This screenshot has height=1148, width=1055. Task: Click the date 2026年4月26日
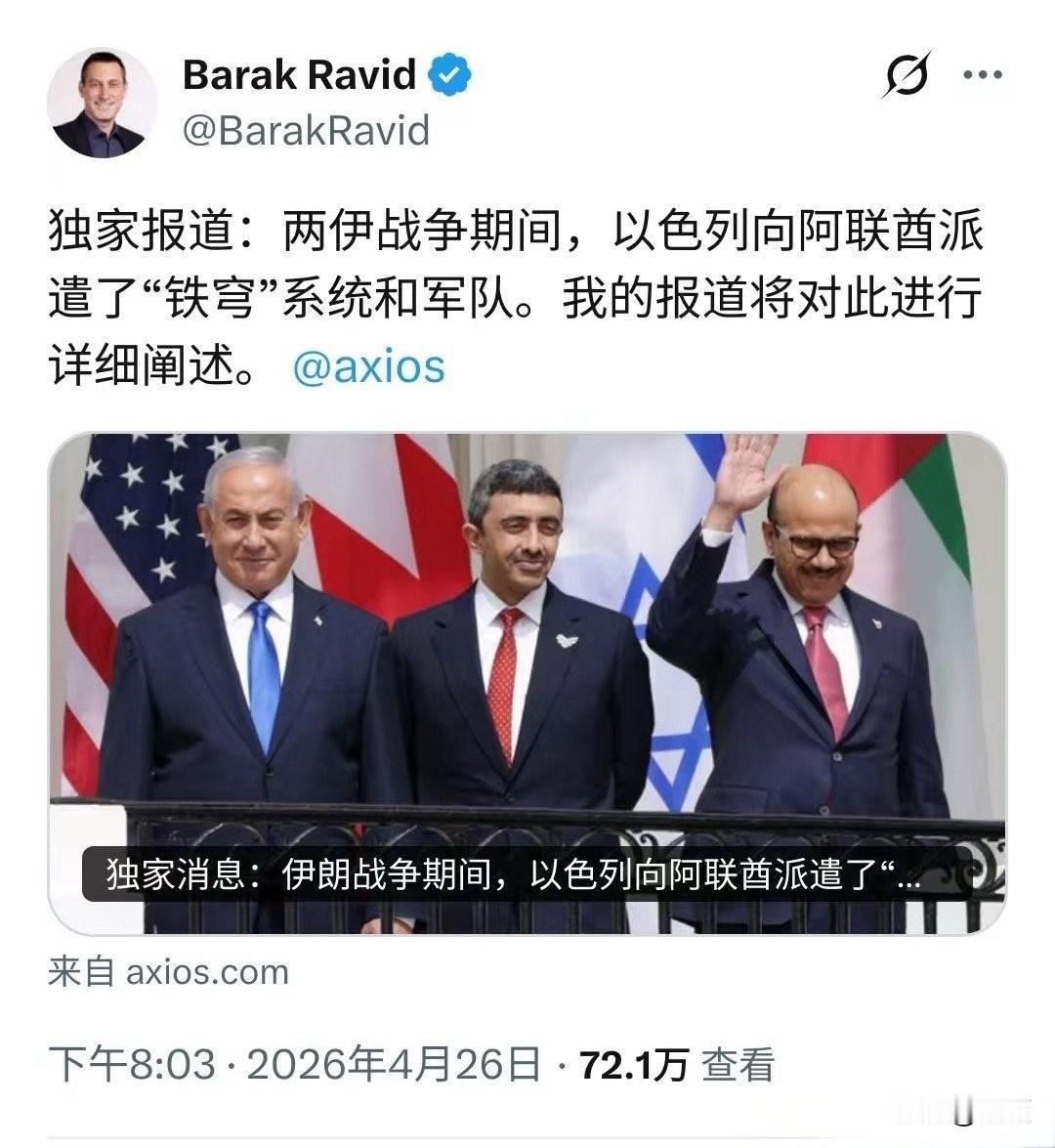point(394,1064)
